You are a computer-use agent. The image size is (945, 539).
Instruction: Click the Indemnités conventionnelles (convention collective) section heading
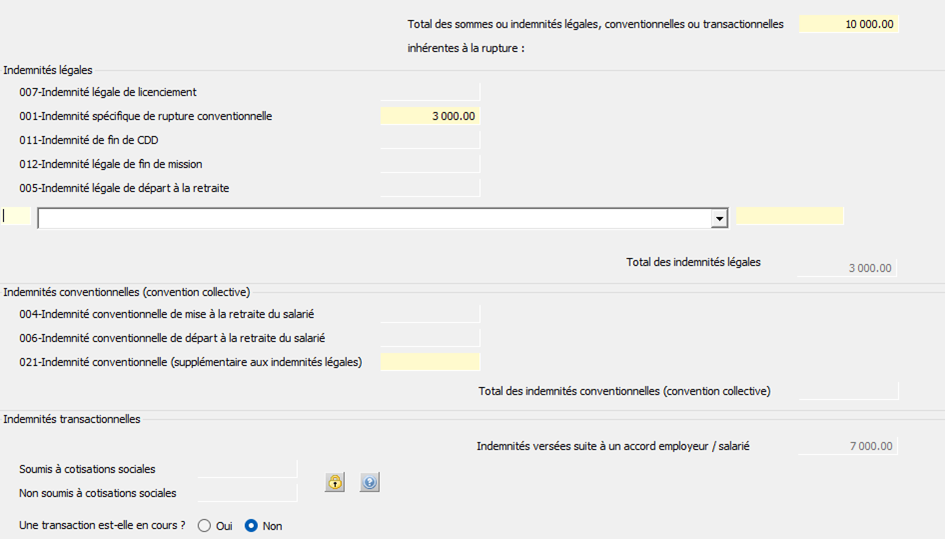pyautogui.click(x=127, y=292)
